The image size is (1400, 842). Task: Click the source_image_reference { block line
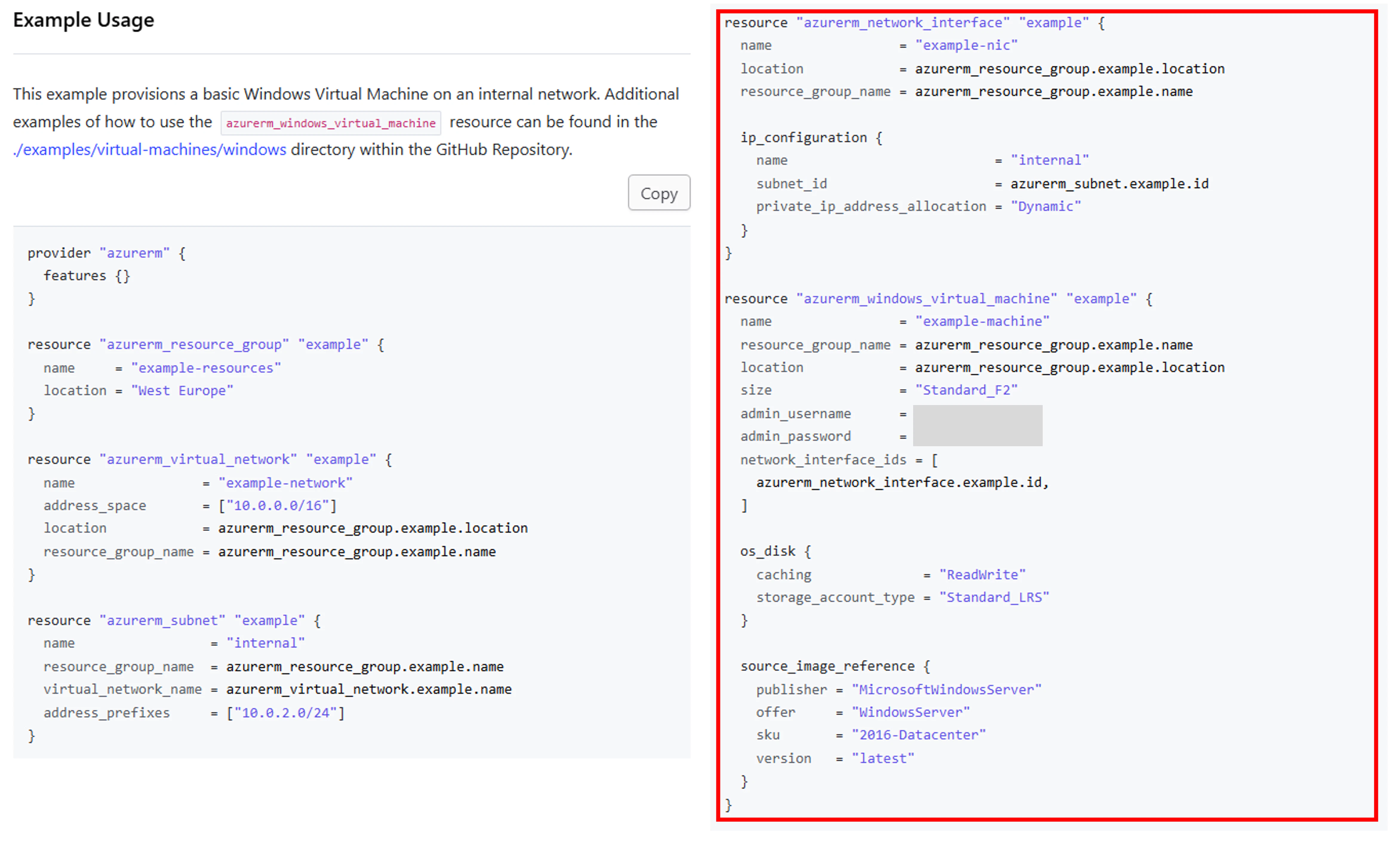pyautogui.click(x=835, y=666)
